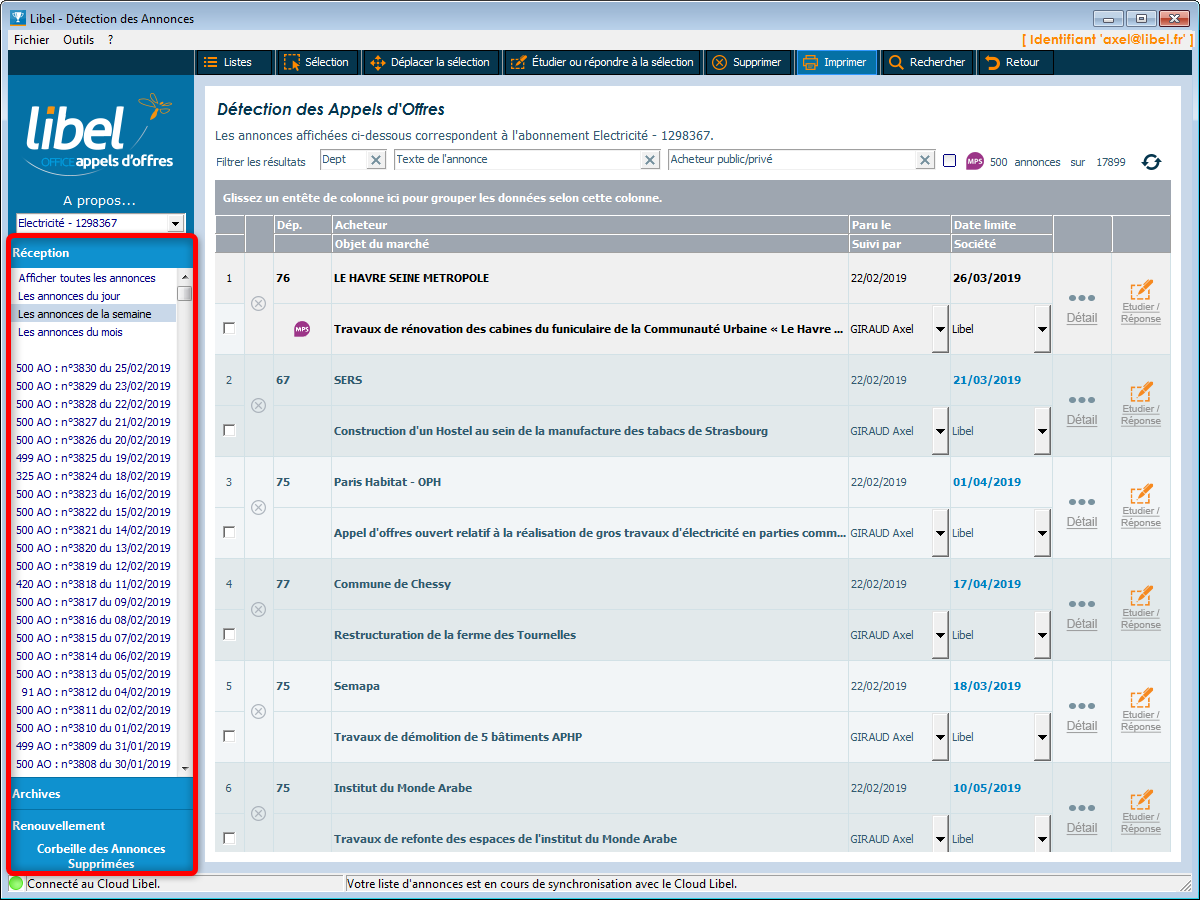Viewport: 1200px width, 900px height.
Task: Refresh the announcements list with sync icon
Action: point(1151,162)
